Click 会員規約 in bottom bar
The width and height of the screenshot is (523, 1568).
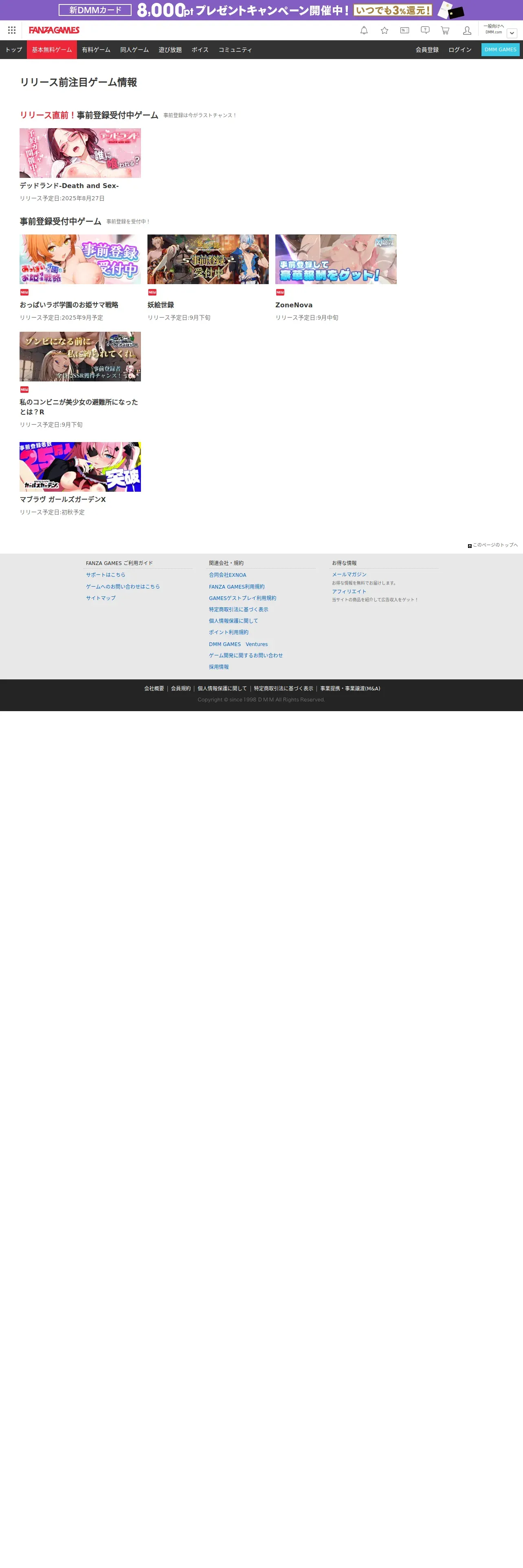(x=181, y=688)
